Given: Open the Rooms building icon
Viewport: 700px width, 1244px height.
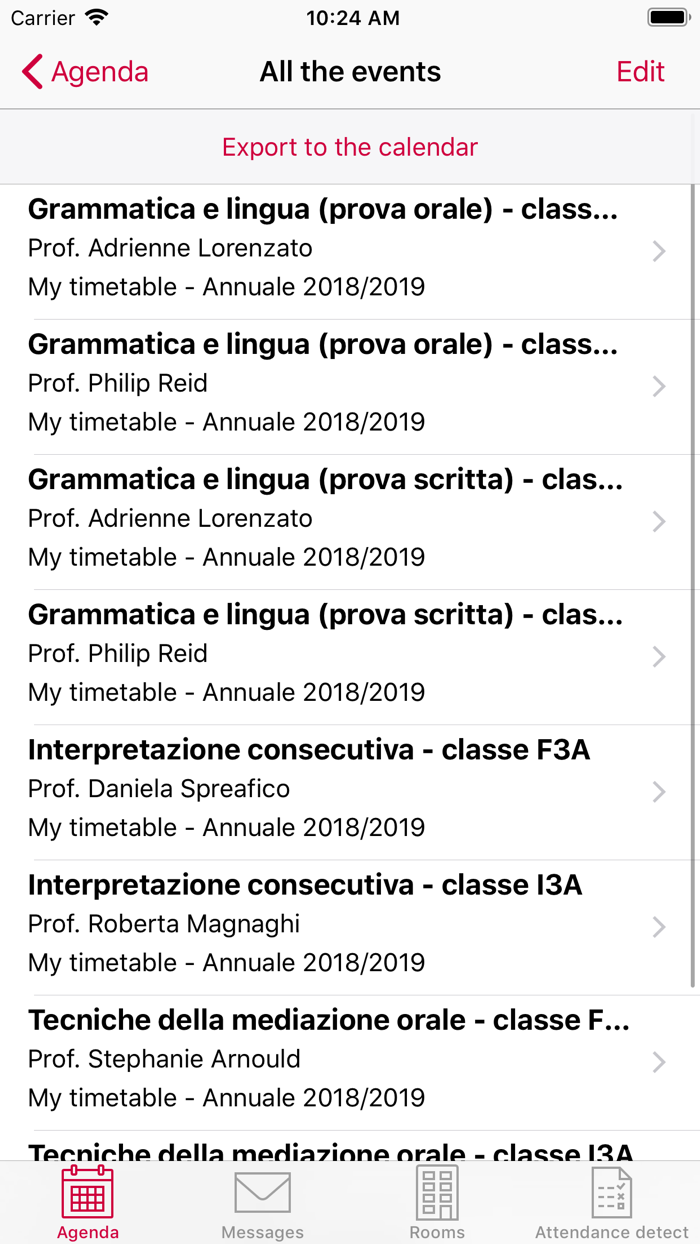Looking at the screenshot, I should click(437, 1192).
